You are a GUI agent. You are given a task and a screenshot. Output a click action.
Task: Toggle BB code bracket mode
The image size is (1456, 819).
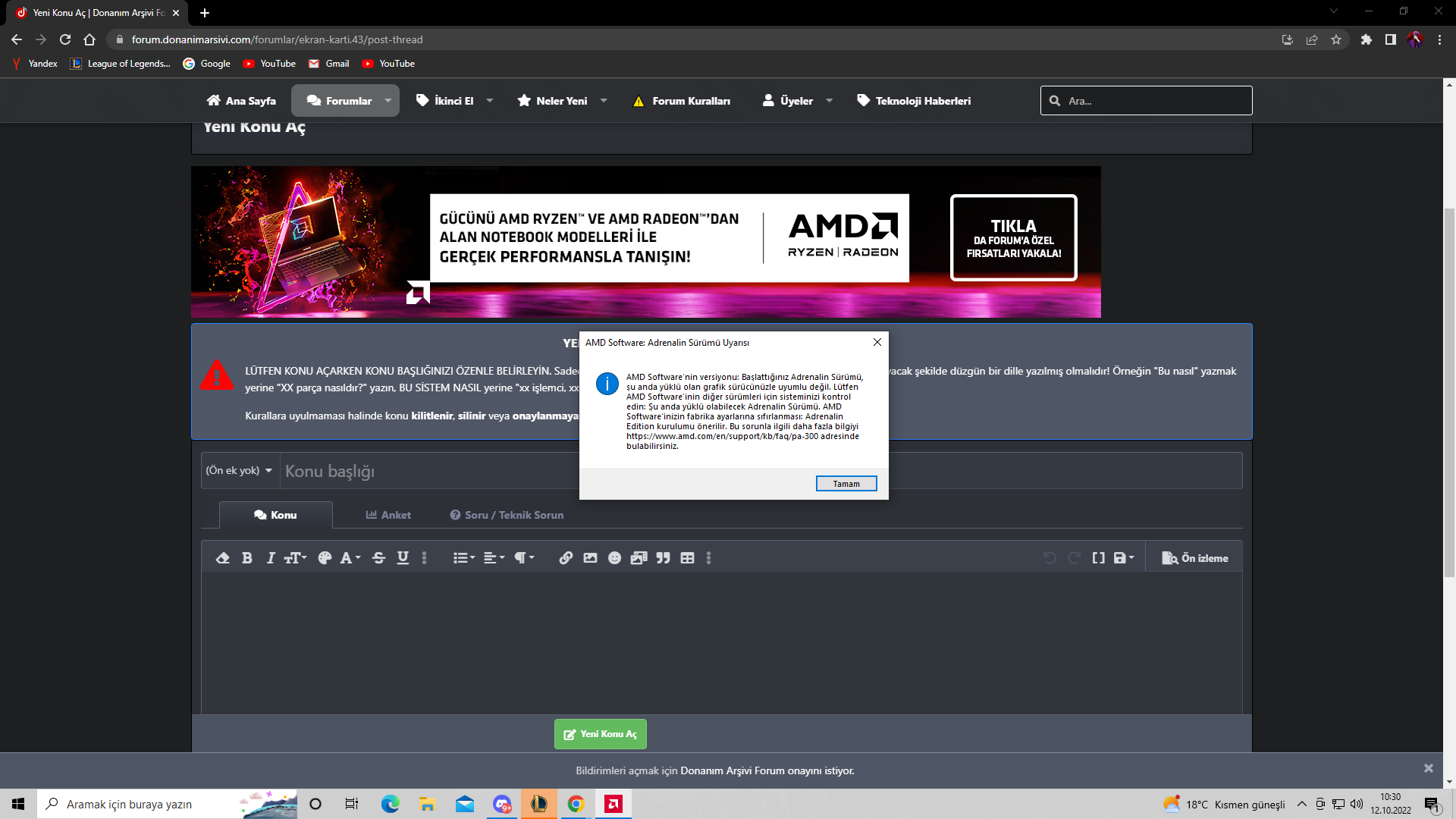pos(1098,558)
